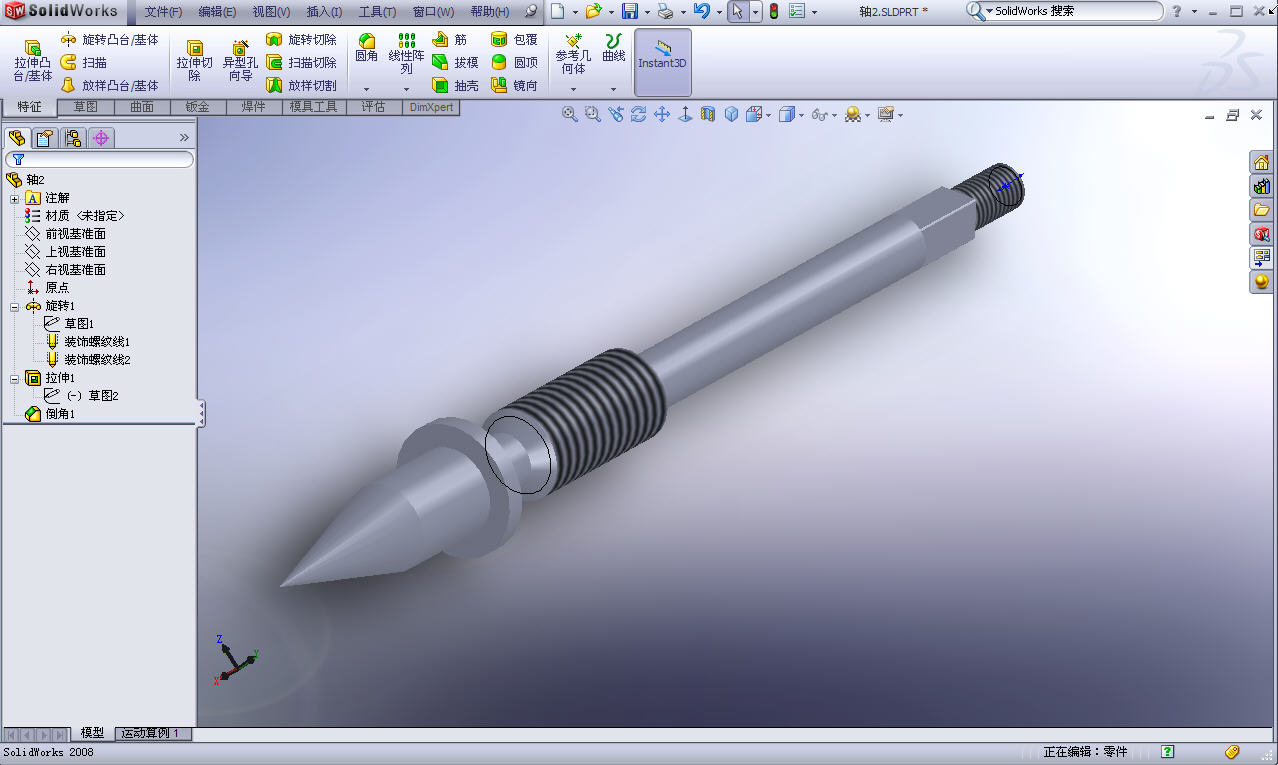Choose the 圆顶 dome tool
The image size is (1278, 765).
point(515,63)
